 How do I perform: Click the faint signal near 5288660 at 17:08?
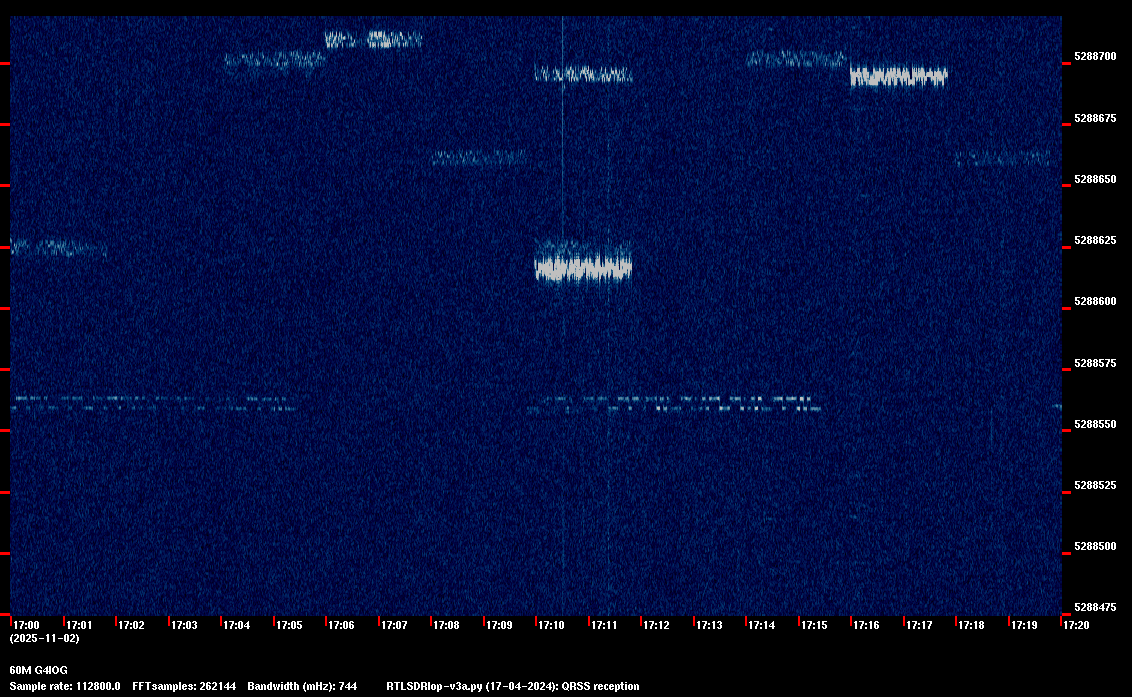point(481,157)
